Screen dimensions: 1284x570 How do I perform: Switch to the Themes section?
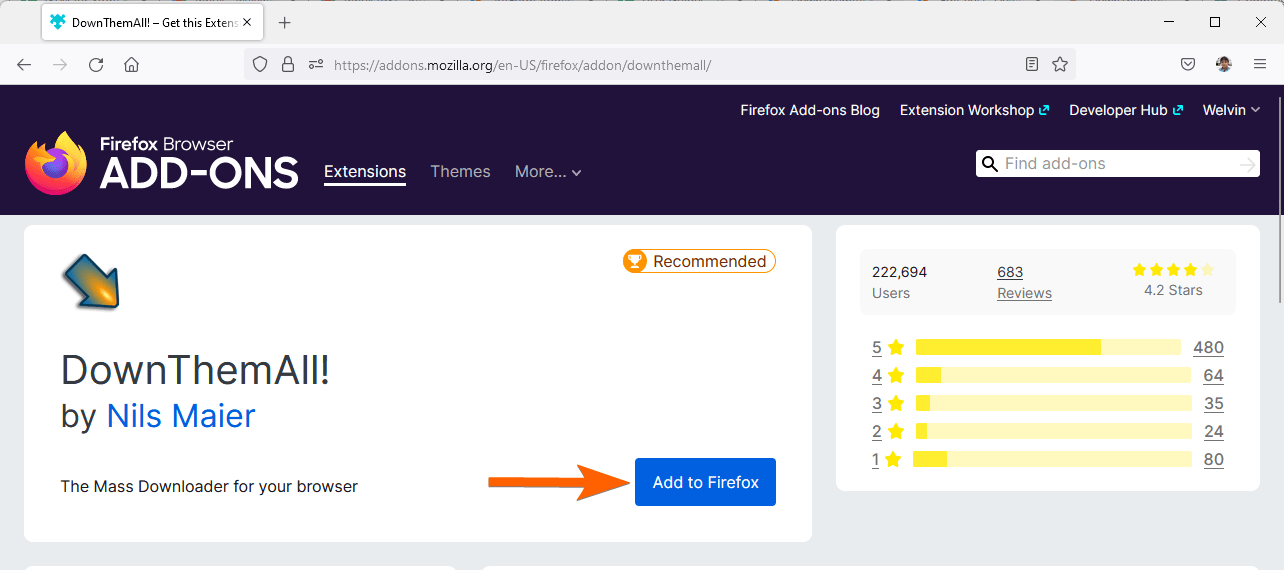tap(460, 172)
